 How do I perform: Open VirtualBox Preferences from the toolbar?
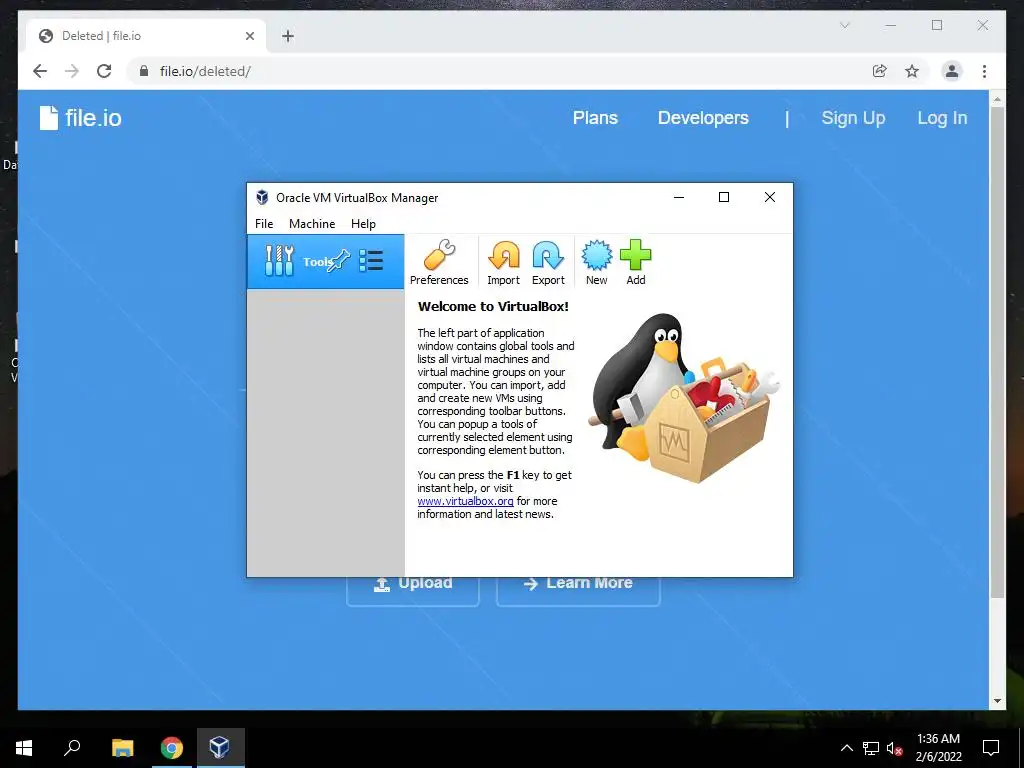coord(439,263)
